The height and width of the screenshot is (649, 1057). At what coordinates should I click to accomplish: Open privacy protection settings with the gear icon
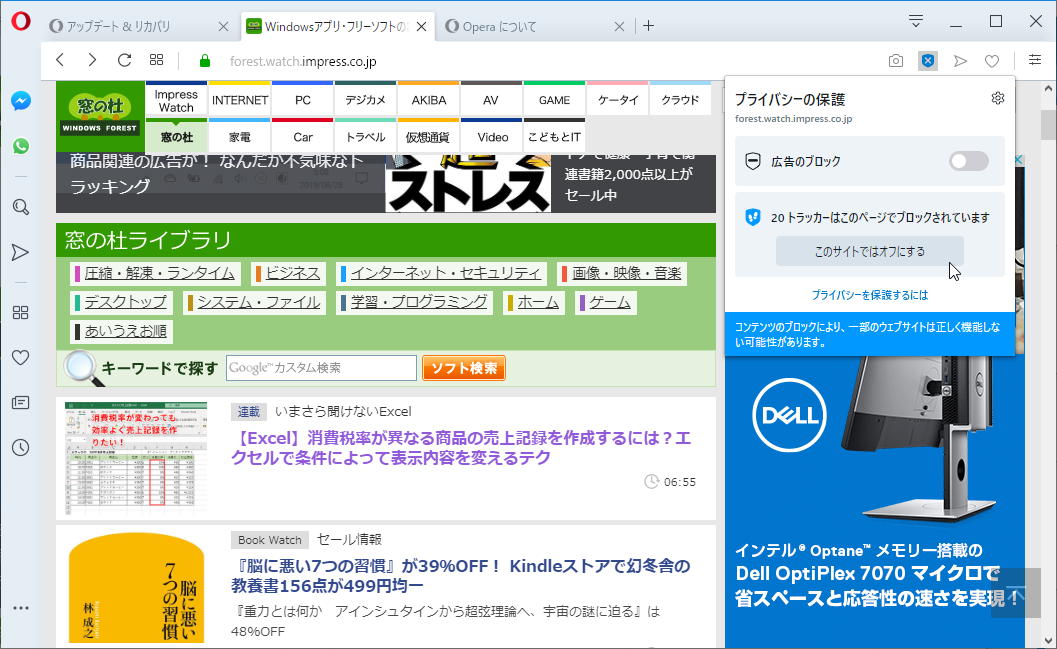coord(997,98)
